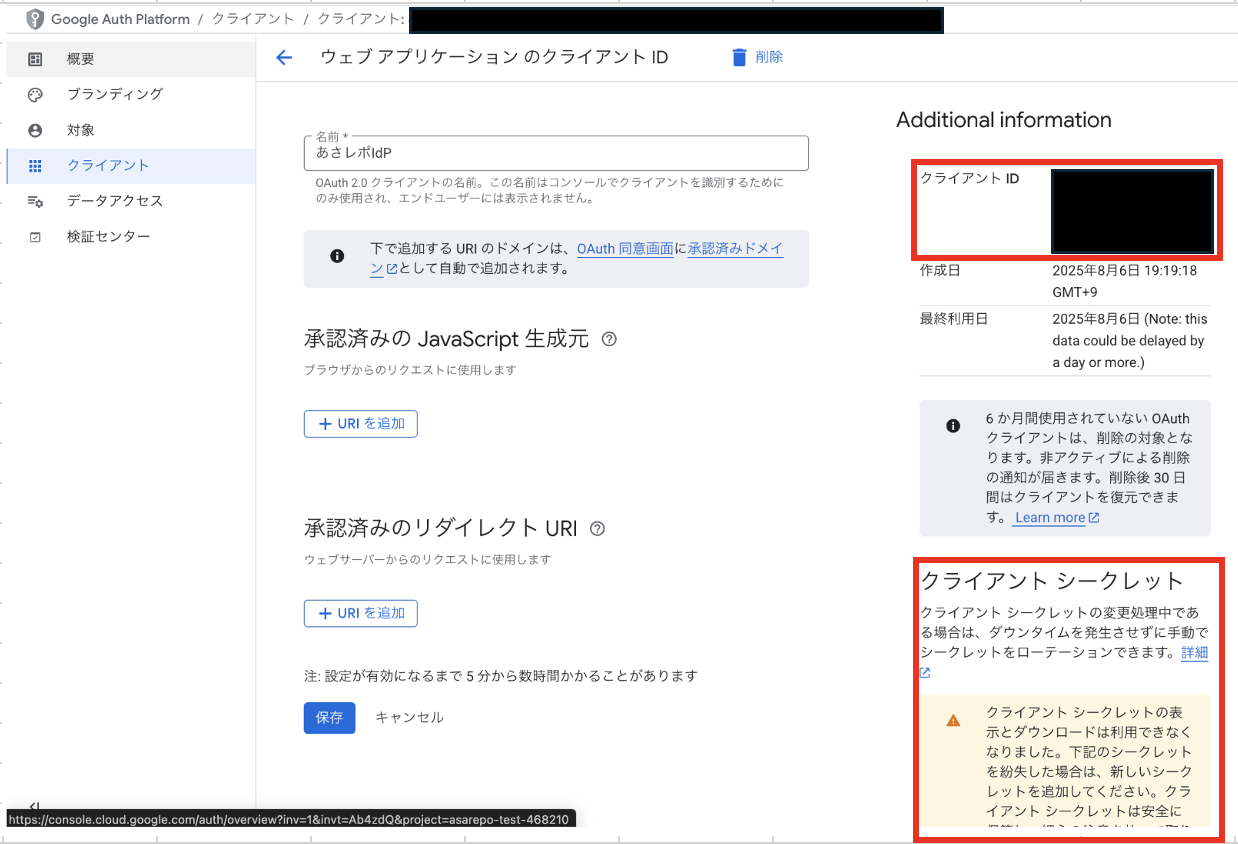Add URI under 承認済みのリダイレクト URI
1238x844 pixels.
coord(361,613)
